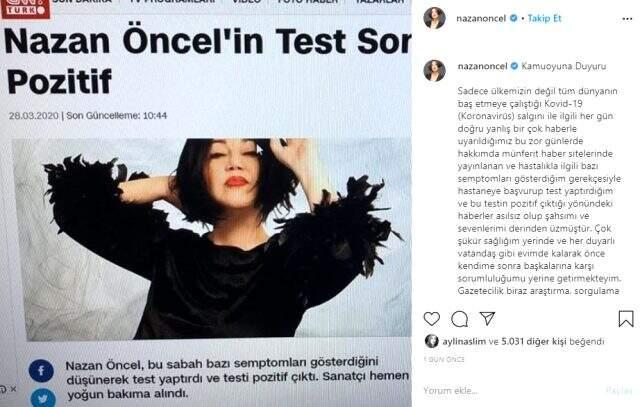Click the aylinaslim small avatar by the likes
640x407 pixels.
point(431,341)
